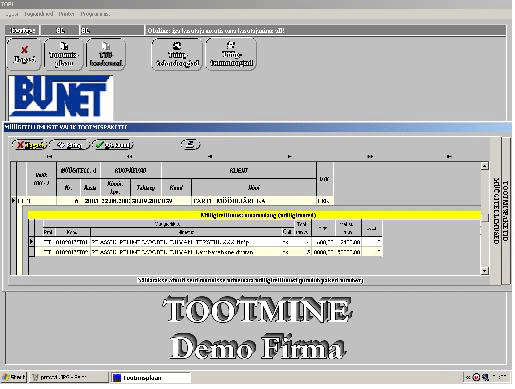Click the row marker arrow of the order row
Screen dimensions: 515x389
(13, 201)
